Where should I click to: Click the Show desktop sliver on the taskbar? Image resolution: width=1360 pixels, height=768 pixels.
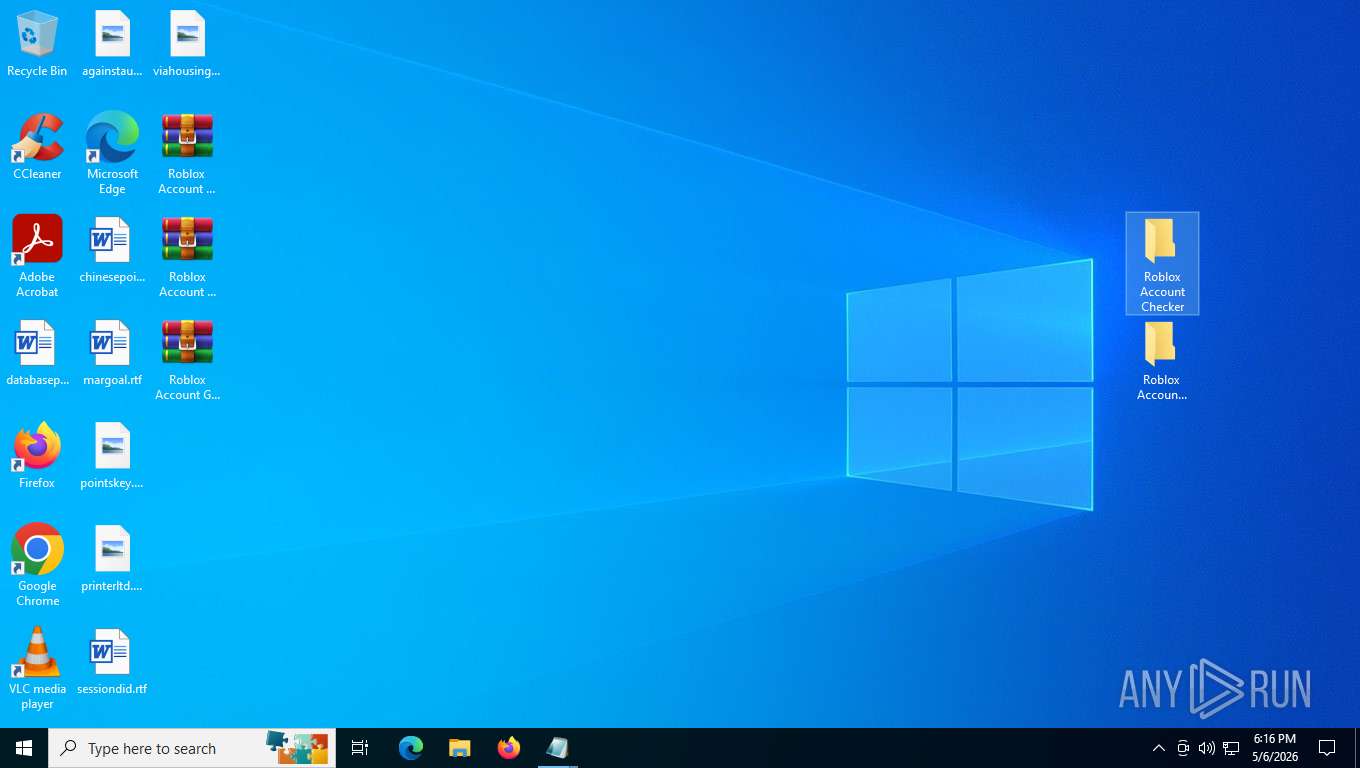coord(1357,748)
